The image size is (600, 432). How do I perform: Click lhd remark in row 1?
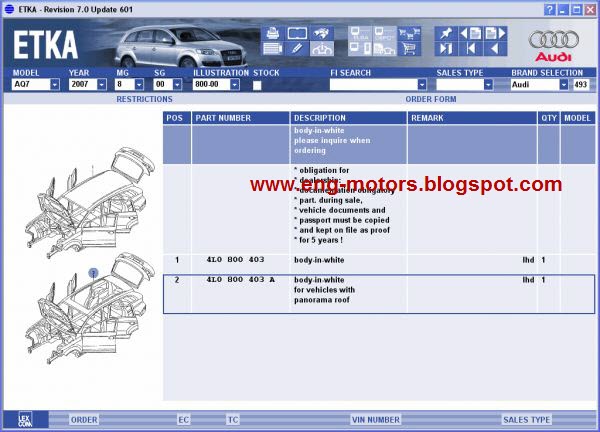528,260
